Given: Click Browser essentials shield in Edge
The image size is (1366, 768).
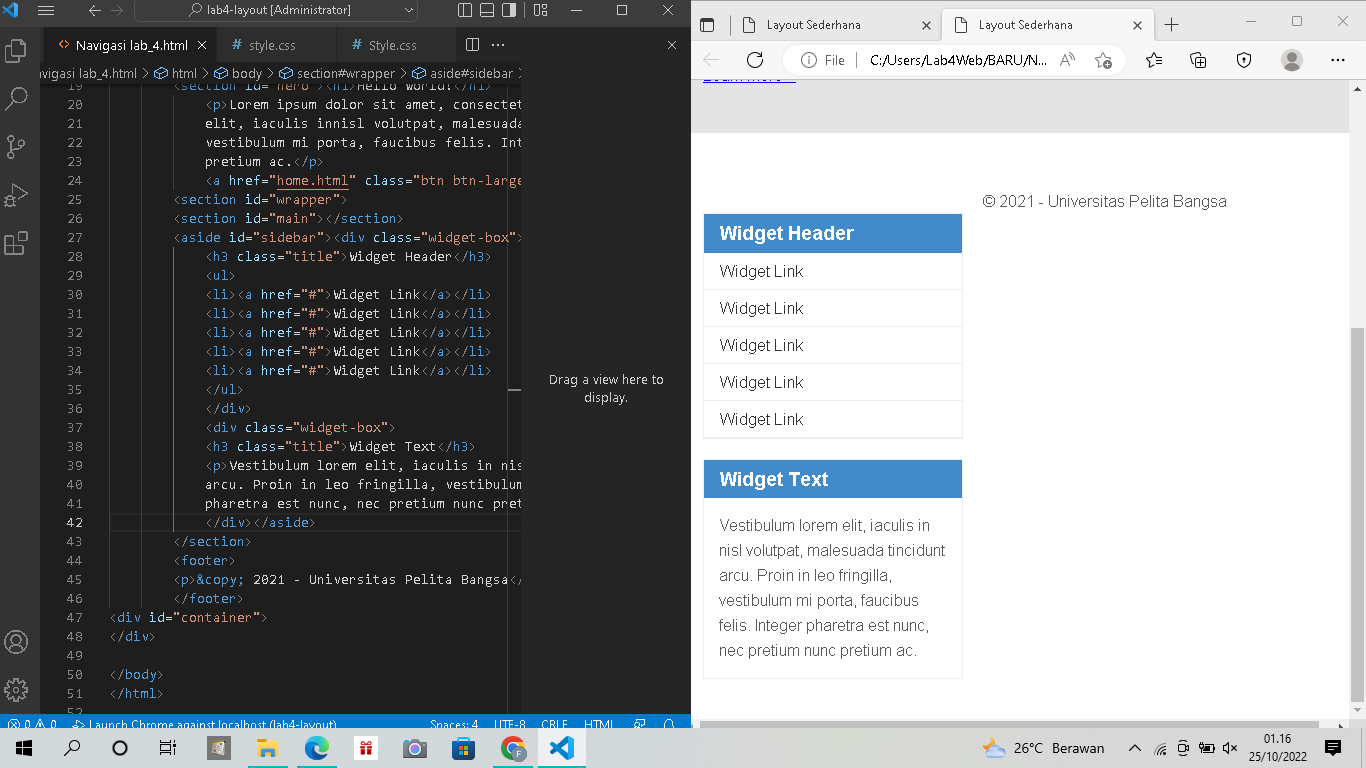Looking at the screenshot, I should (x=1243, y=60).
